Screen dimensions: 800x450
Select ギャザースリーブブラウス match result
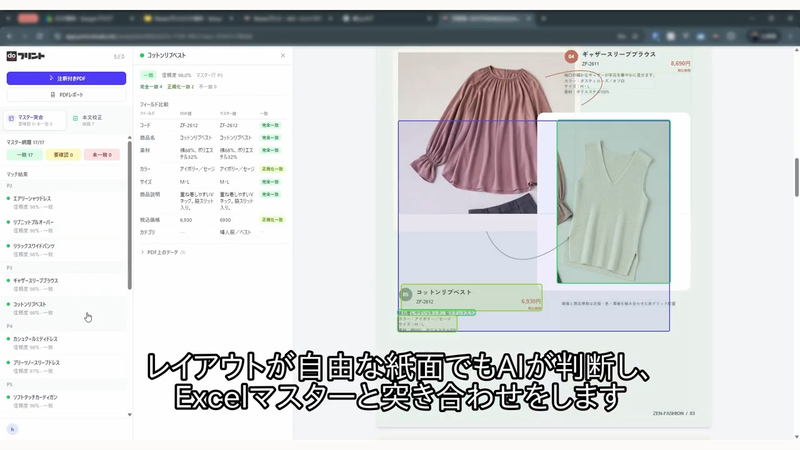tap(64, 284)
